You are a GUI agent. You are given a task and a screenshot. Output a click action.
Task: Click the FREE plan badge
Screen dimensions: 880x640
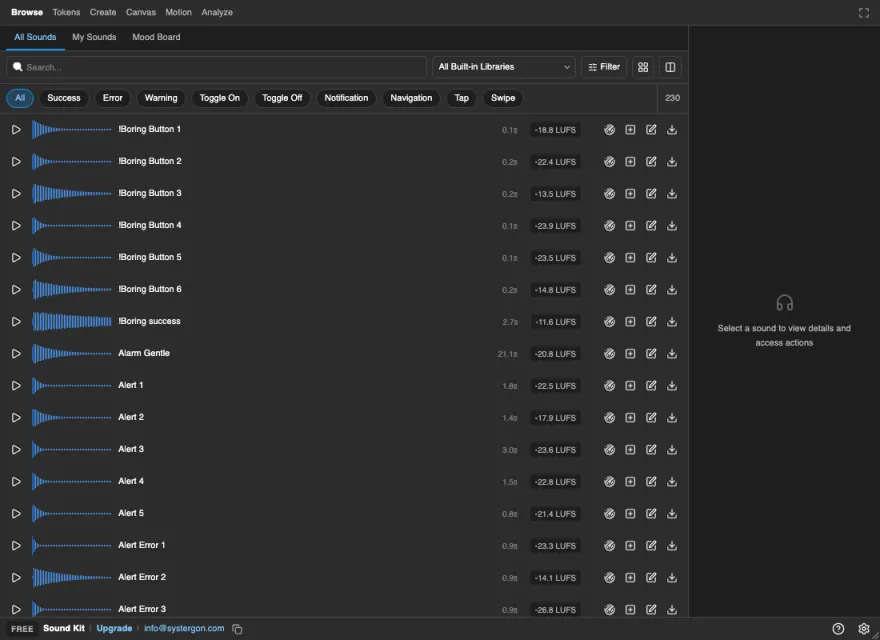click(22, 629)
